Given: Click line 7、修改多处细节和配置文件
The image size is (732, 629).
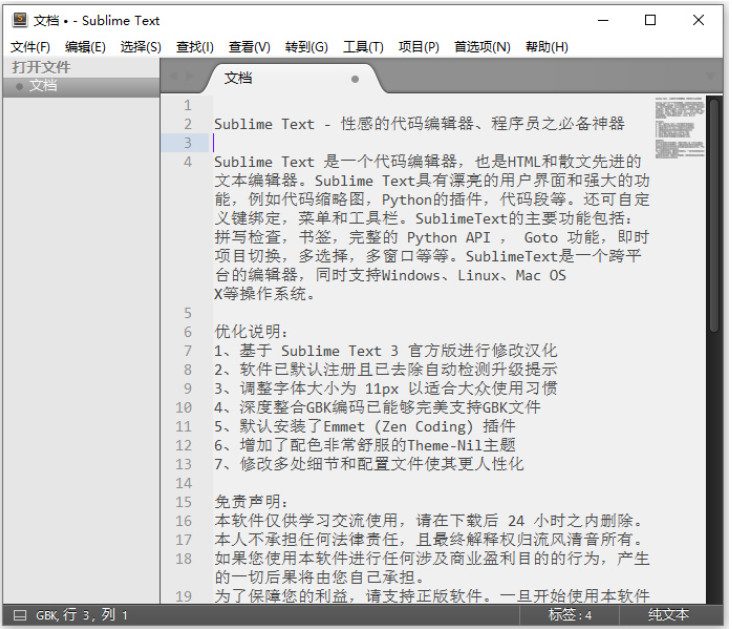Looking at the screenshot, I should (x=369, y=464).
